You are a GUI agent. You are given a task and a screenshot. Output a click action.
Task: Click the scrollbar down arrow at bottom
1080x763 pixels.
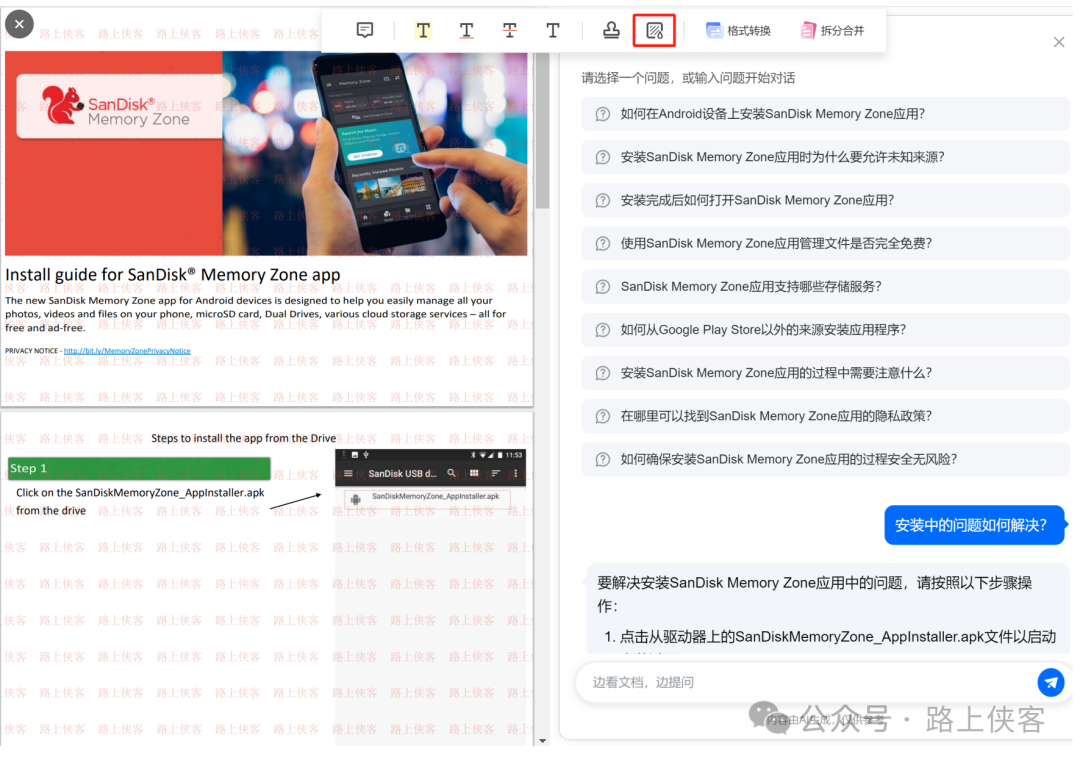[543, 741]
